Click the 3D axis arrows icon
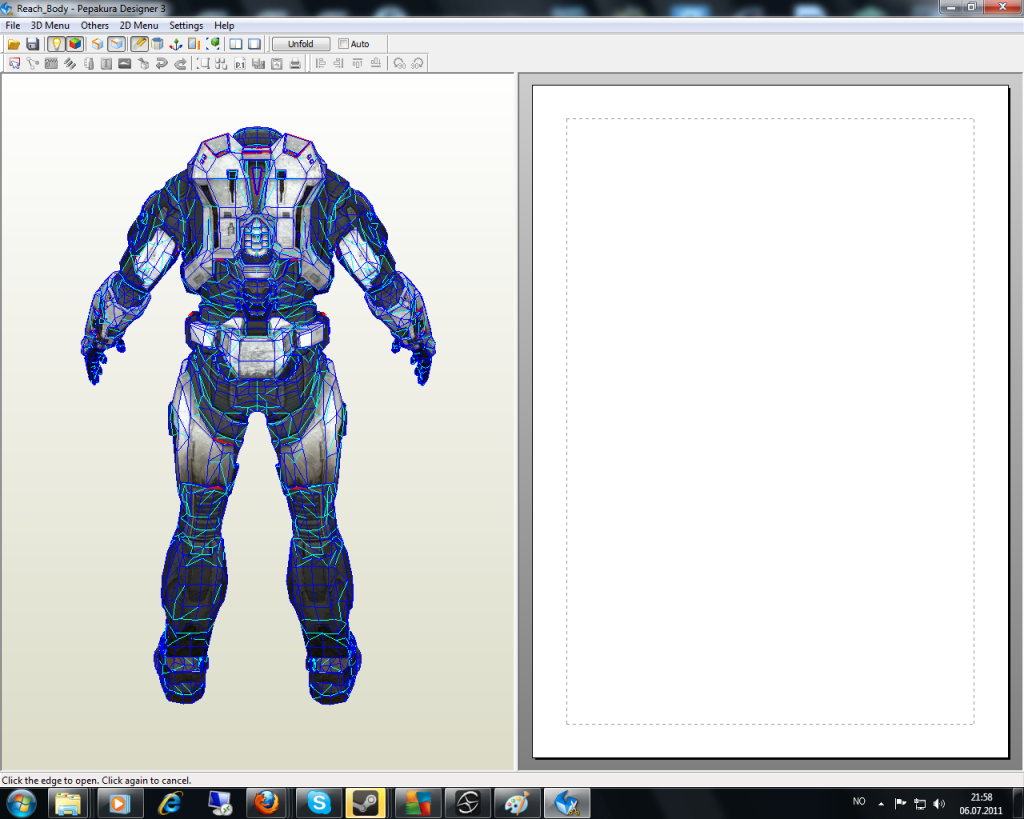 tap(176, 44)
